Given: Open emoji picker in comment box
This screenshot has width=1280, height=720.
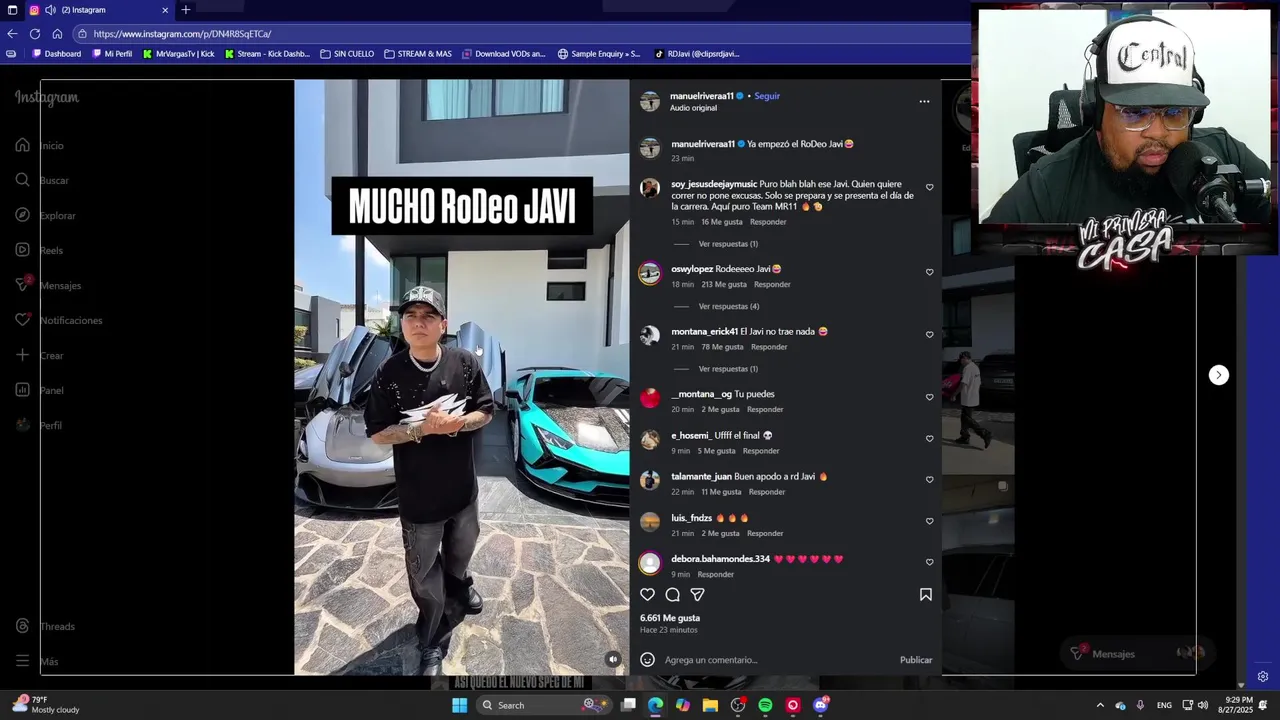Looking at the screenshot, I should coord(647,660).
